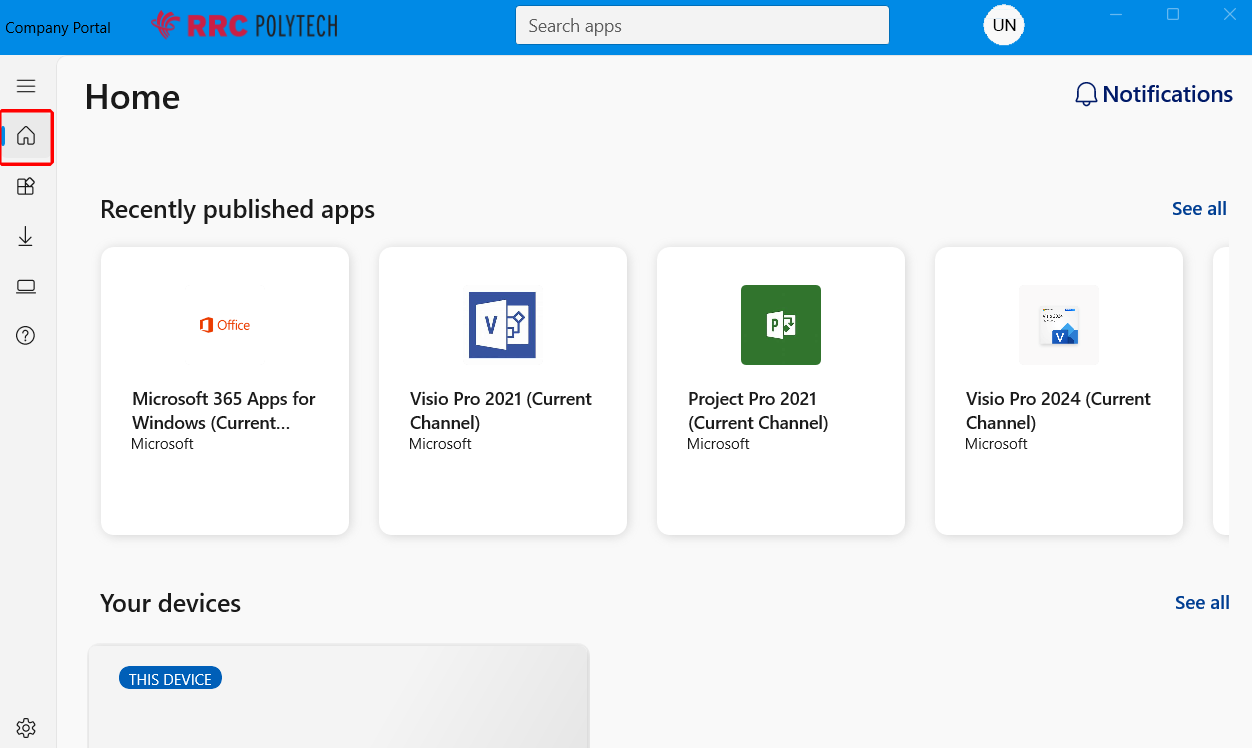The width and height of the screenshot is (1252, 748).
Task: Open the Devices sidebar icon
Action: coord(26,287)
